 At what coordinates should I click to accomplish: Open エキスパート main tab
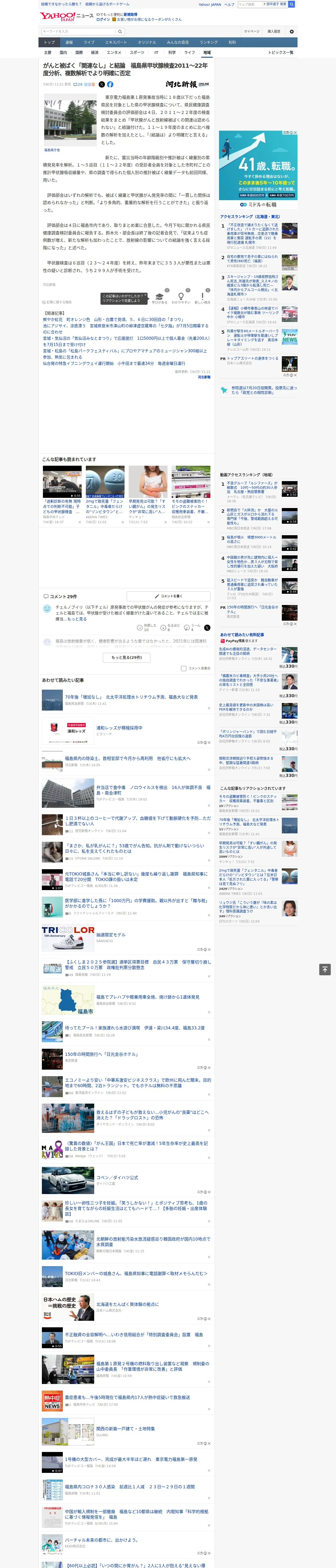116,43
